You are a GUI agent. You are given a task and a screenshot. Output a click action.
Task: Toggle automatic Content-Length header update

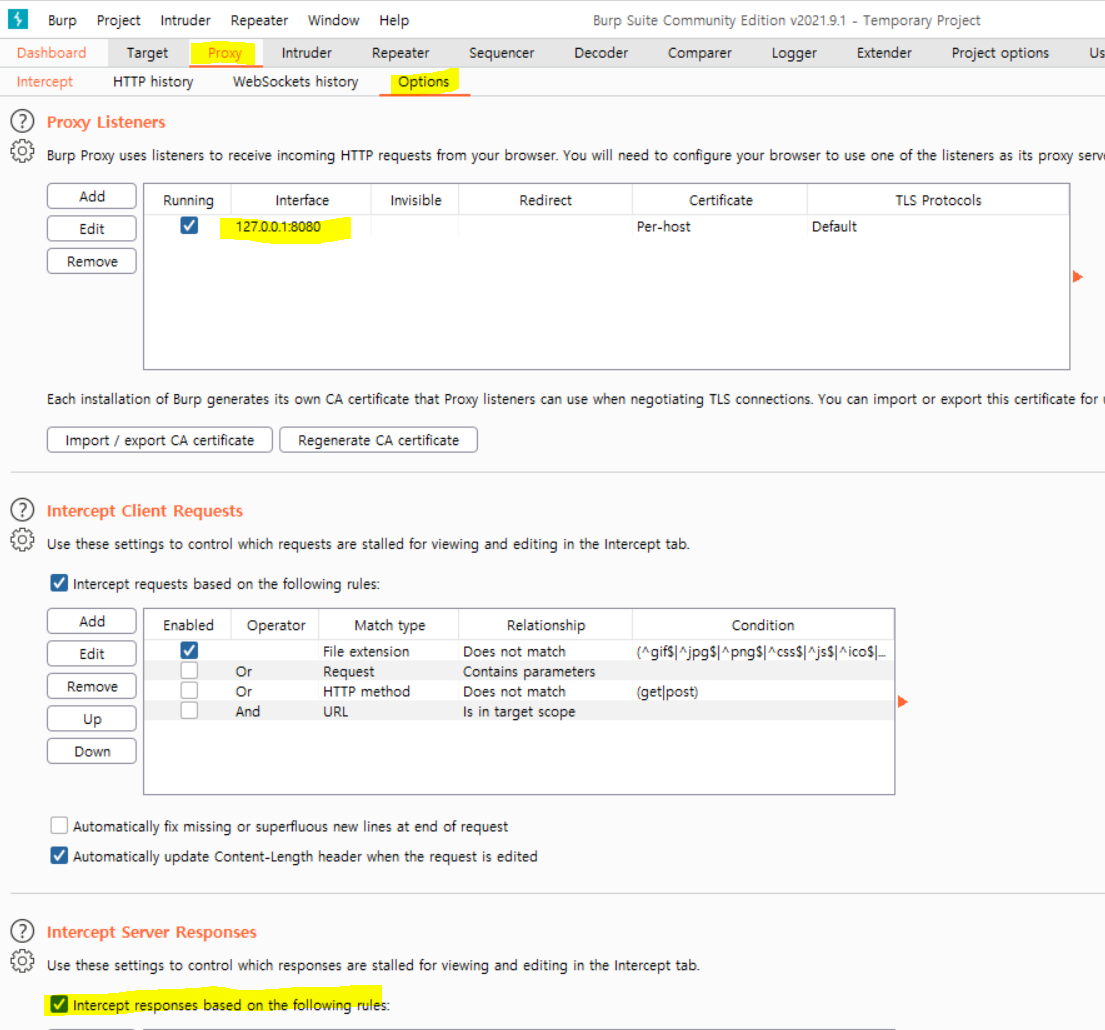coord(59,855)
